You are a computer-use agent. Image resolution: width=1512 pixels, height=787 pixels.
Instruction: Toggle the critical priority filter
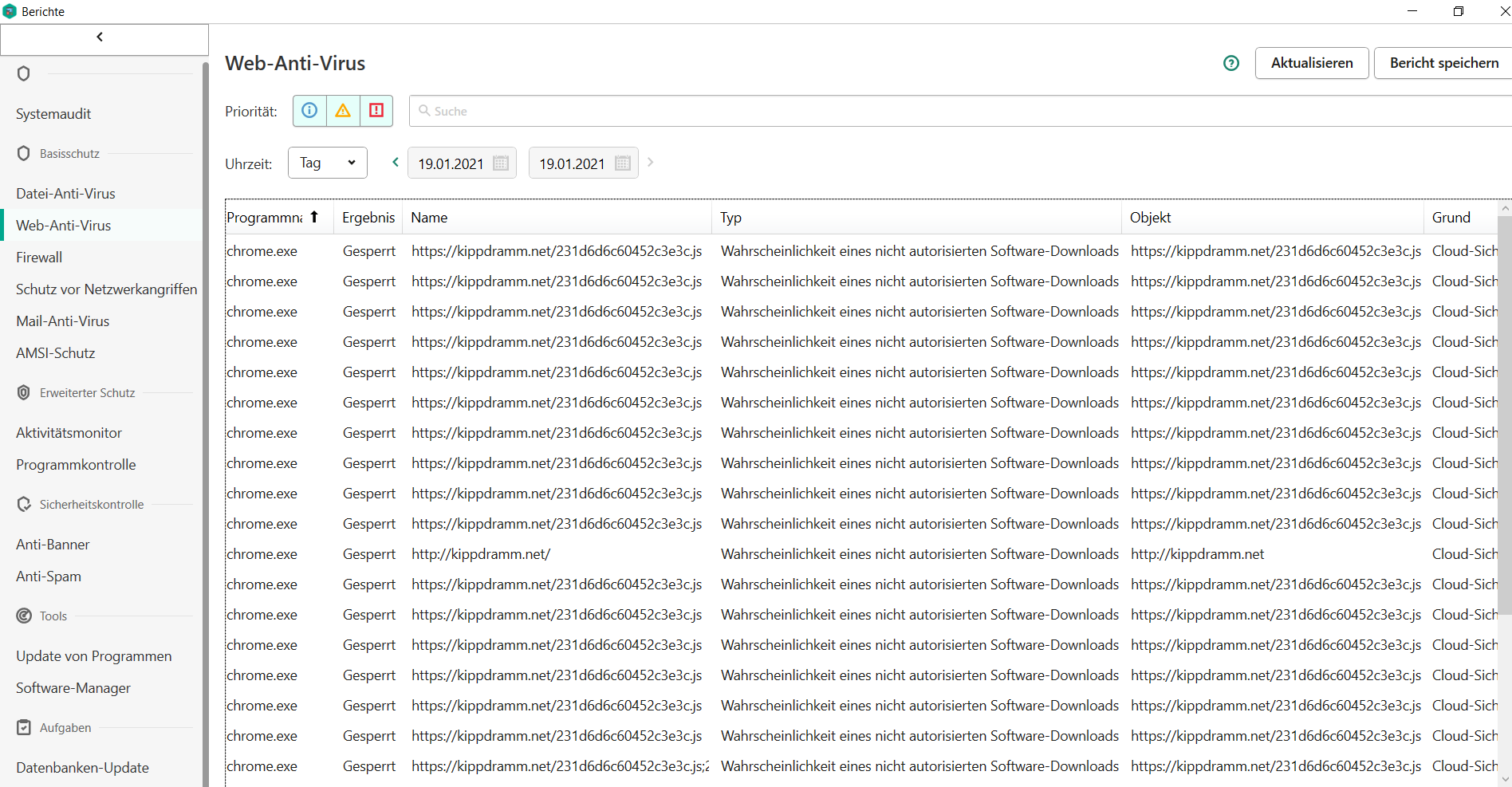coord(376,111)
